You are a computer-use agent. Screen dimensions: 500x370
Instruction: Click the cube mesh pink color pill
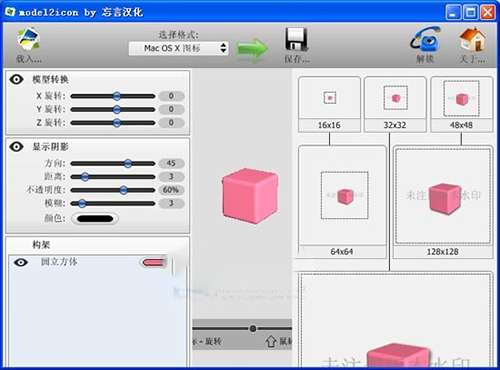click(154, 263)
